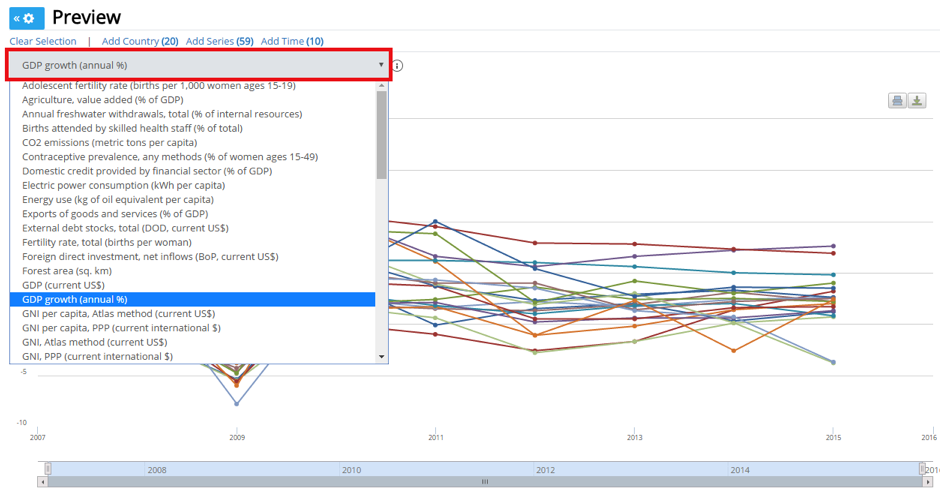This screenshot has height=496, width=941.
Task: Click the settings gear collapse button
Action: pyautogui.click(x=27, y=18)
